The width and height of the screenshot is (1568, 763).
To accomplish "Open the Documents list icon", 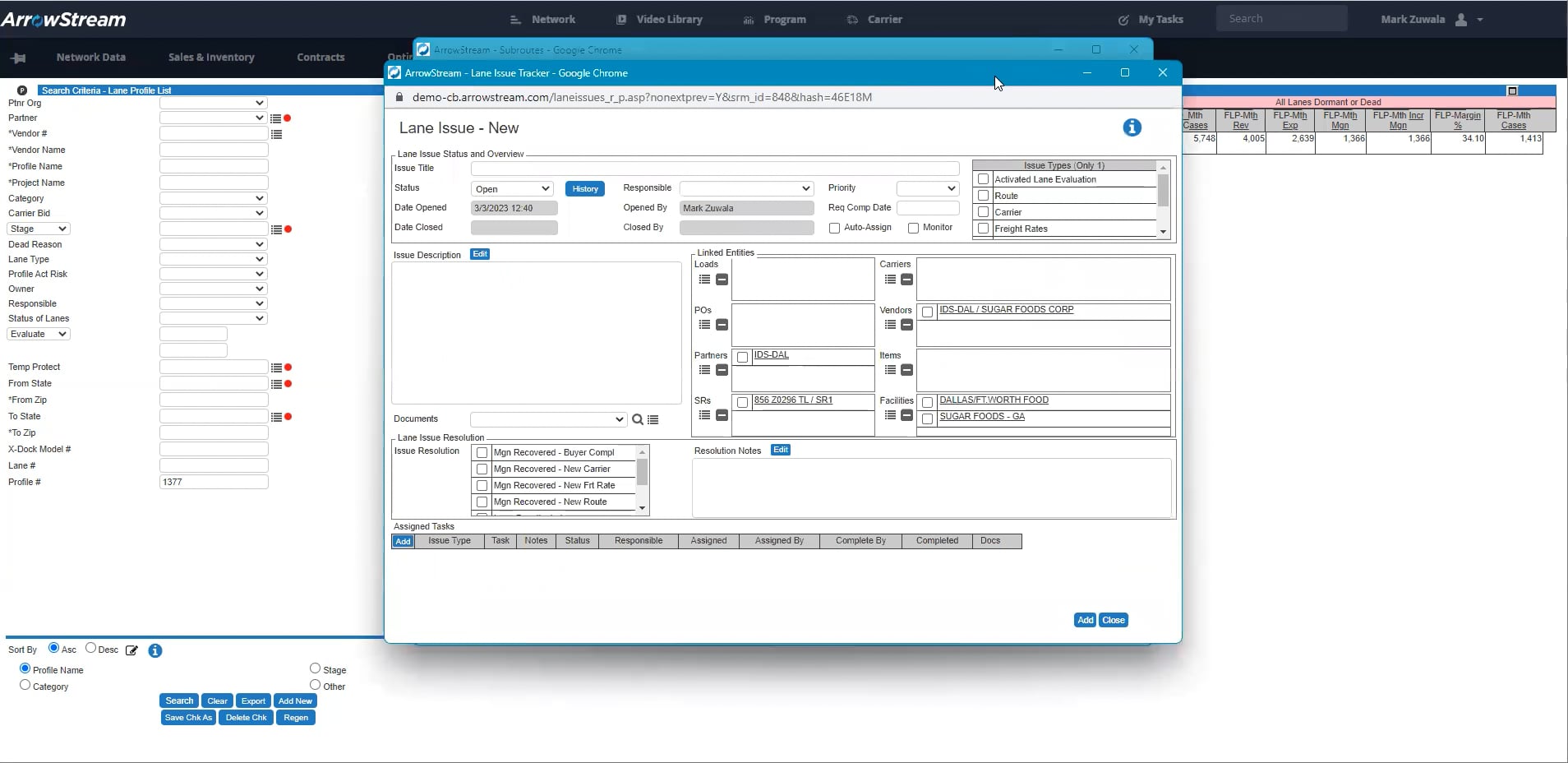I will 653,419.
